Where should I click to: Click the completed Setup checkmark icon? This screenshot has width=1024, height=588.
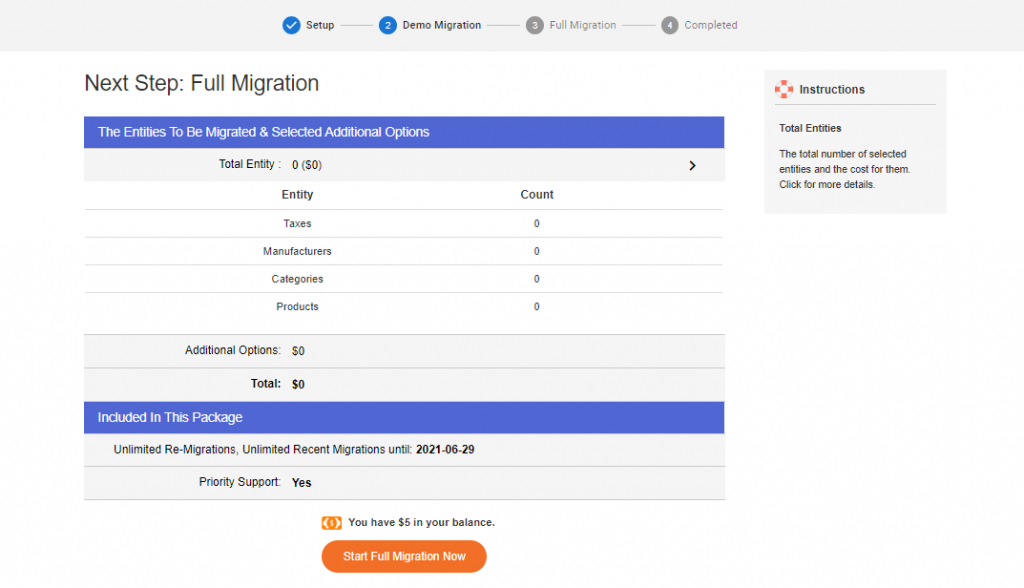291,25
